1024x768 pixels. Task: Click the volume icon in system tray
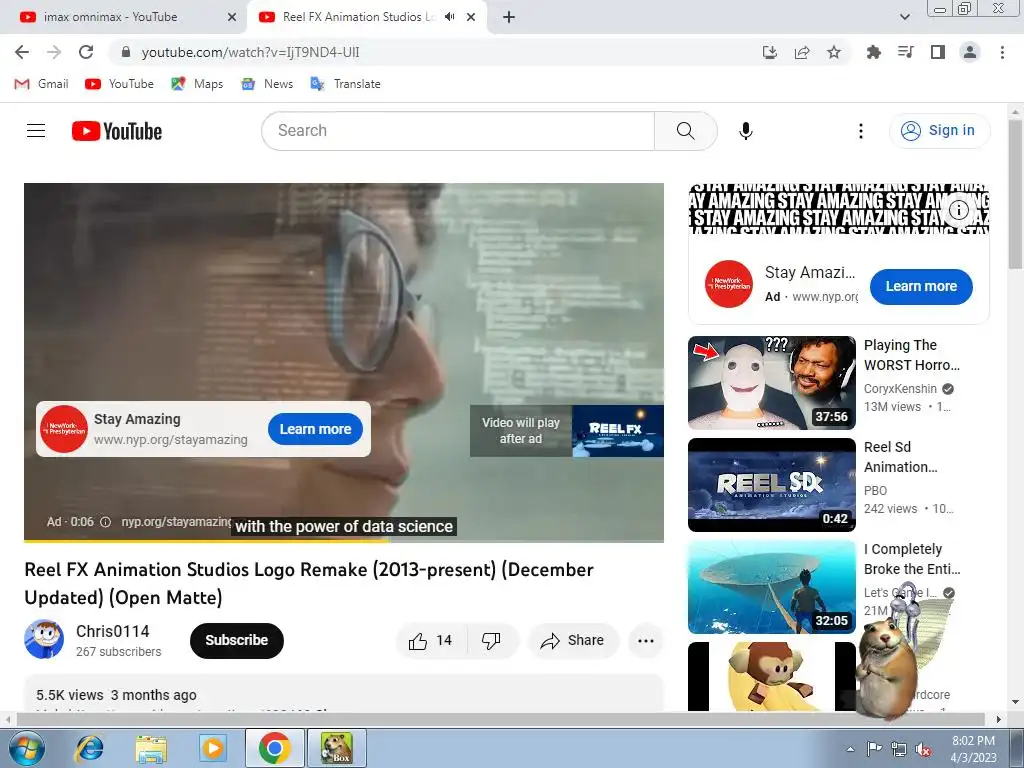coord(923,749)
